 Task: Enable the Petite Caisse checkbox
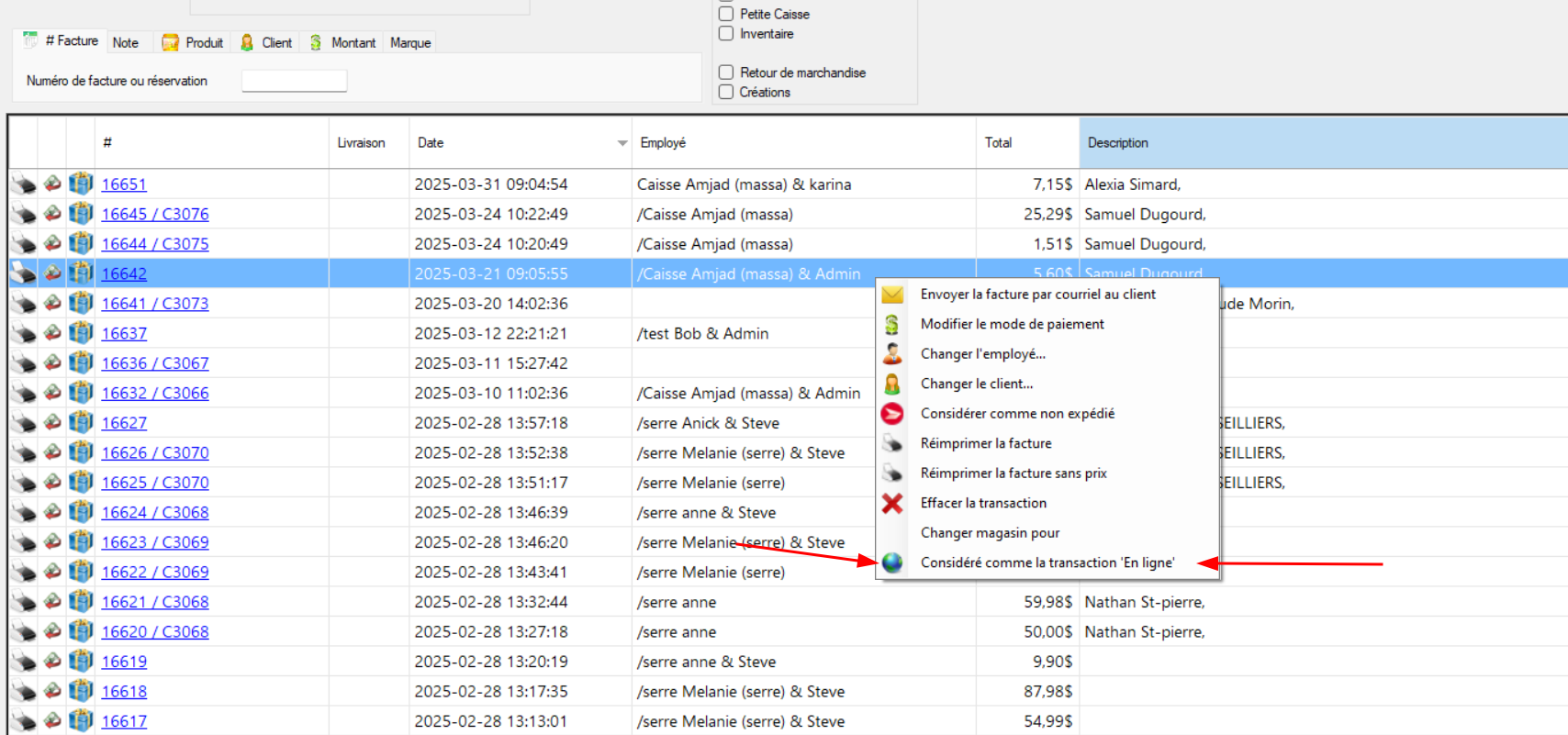click(x=726, y=14)
